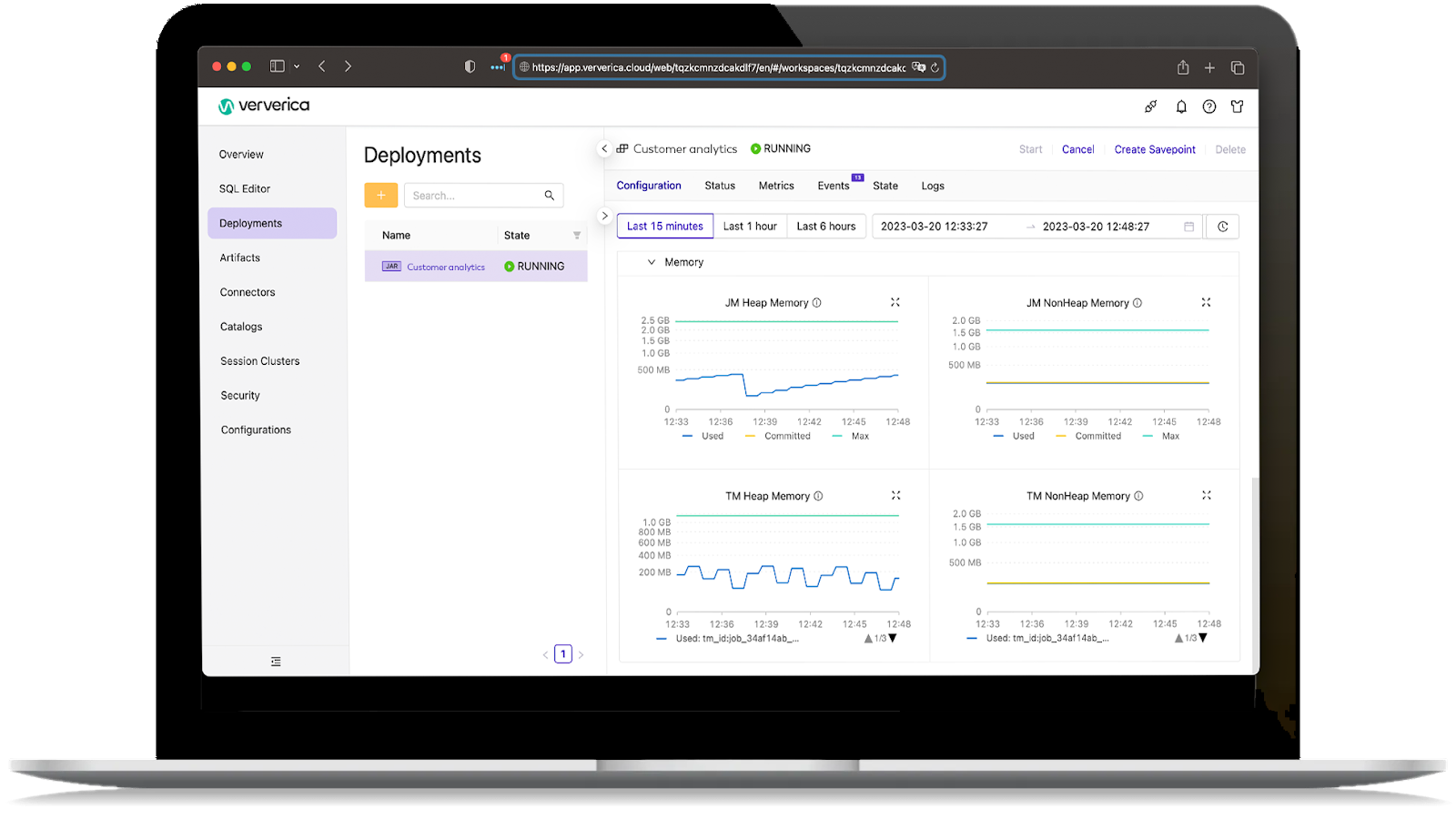
Task: Open the task manager selector on TM NonHeap chart
Action: 1193,638
